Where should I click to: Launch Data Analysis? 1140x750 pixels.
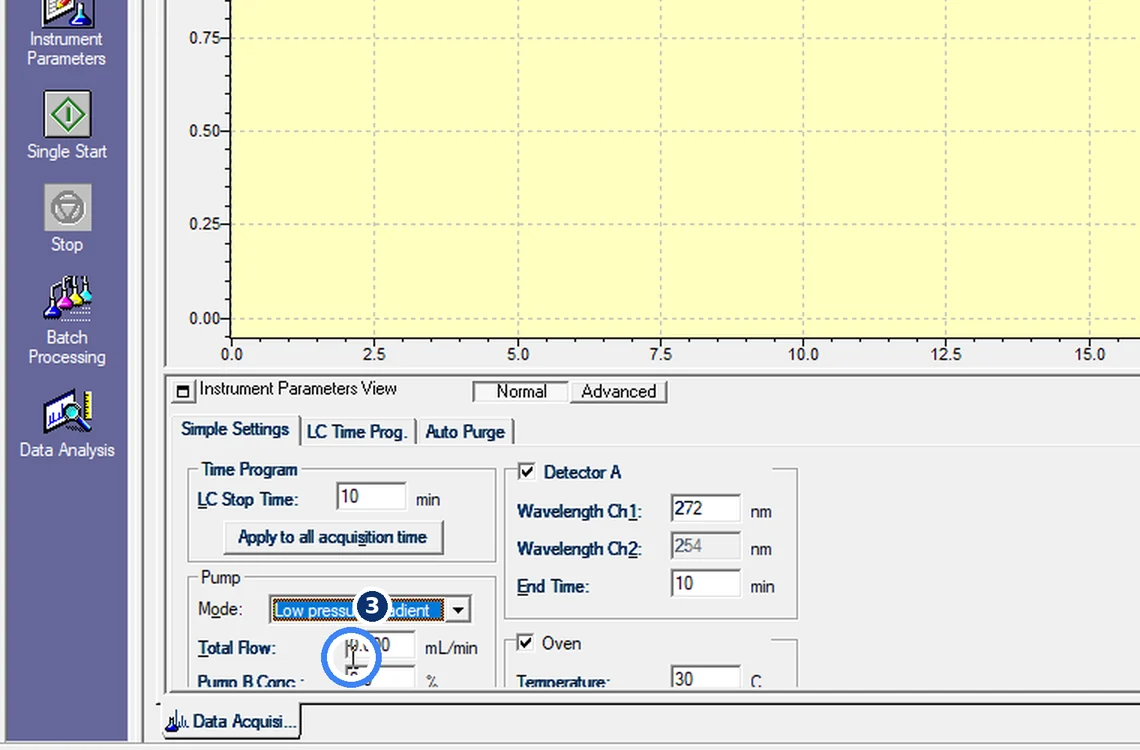coord(67,424)
